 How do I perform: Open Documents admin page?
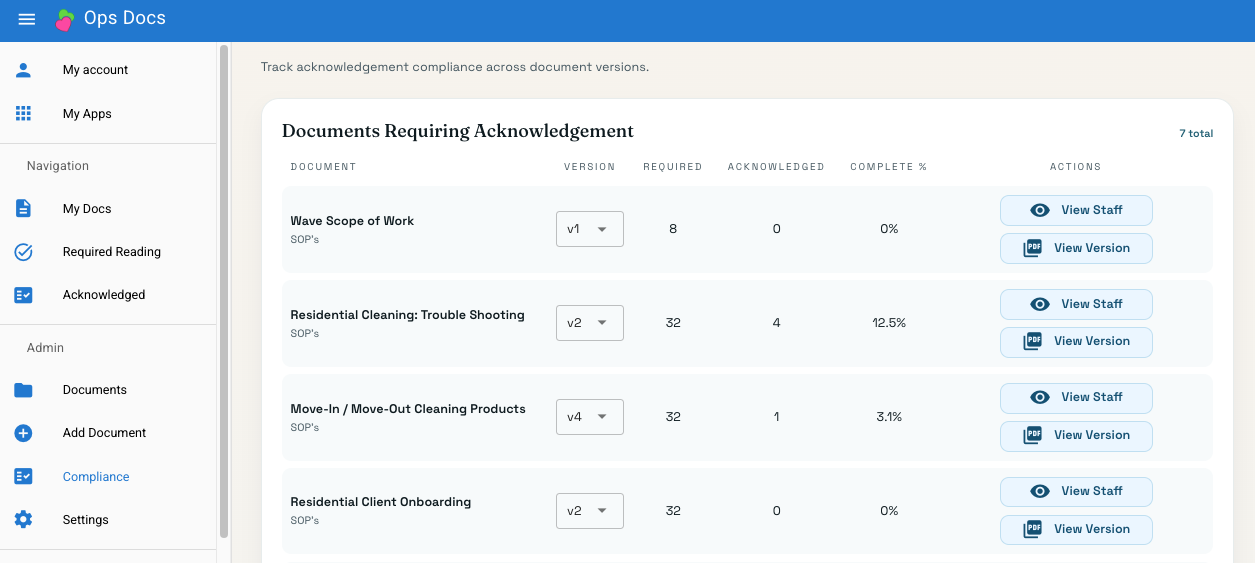coord(108,390)
